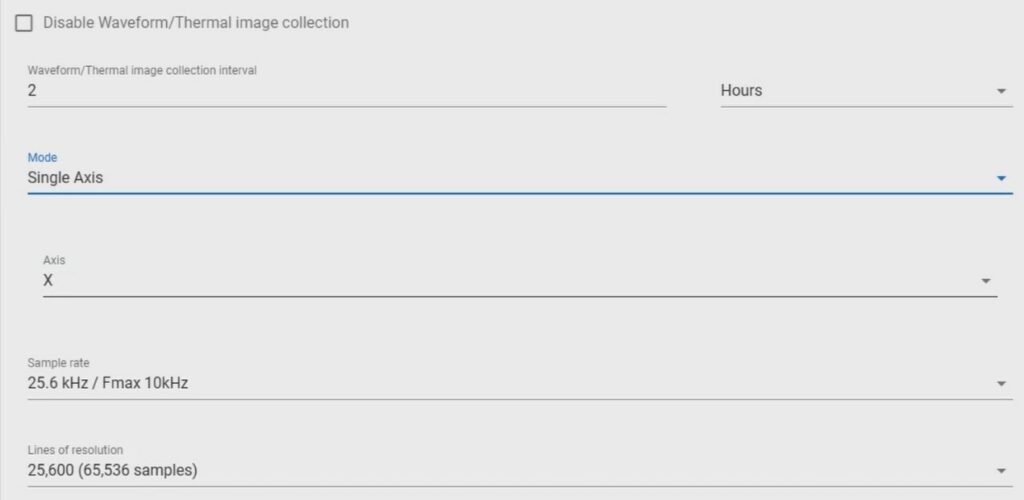Open the Lines of resolution dropdown arrow
This screenshot has width=1024, height=500.
(1001, 471)
